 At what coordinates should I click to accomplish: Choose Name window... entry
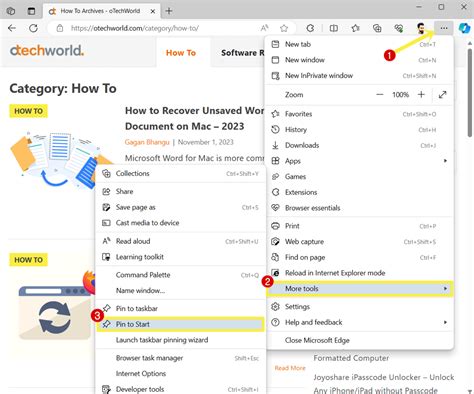coord(180,291)
